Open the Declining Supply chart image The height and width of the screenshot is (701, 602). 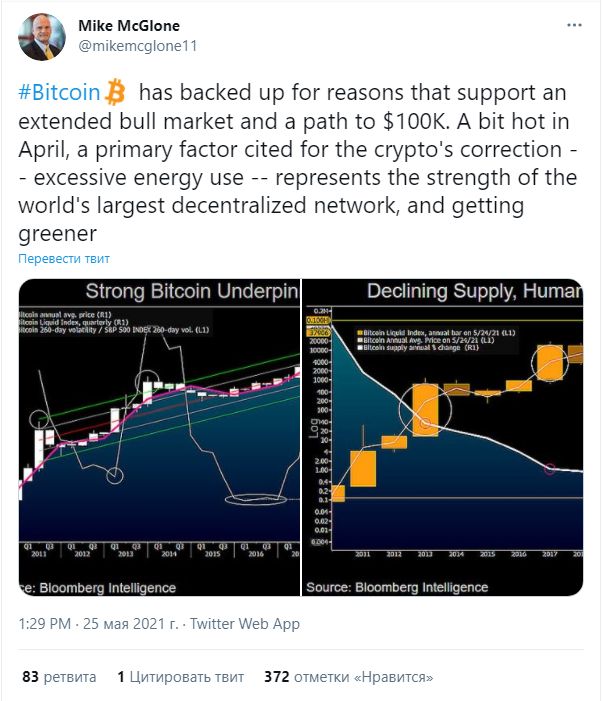coord(443,437)
